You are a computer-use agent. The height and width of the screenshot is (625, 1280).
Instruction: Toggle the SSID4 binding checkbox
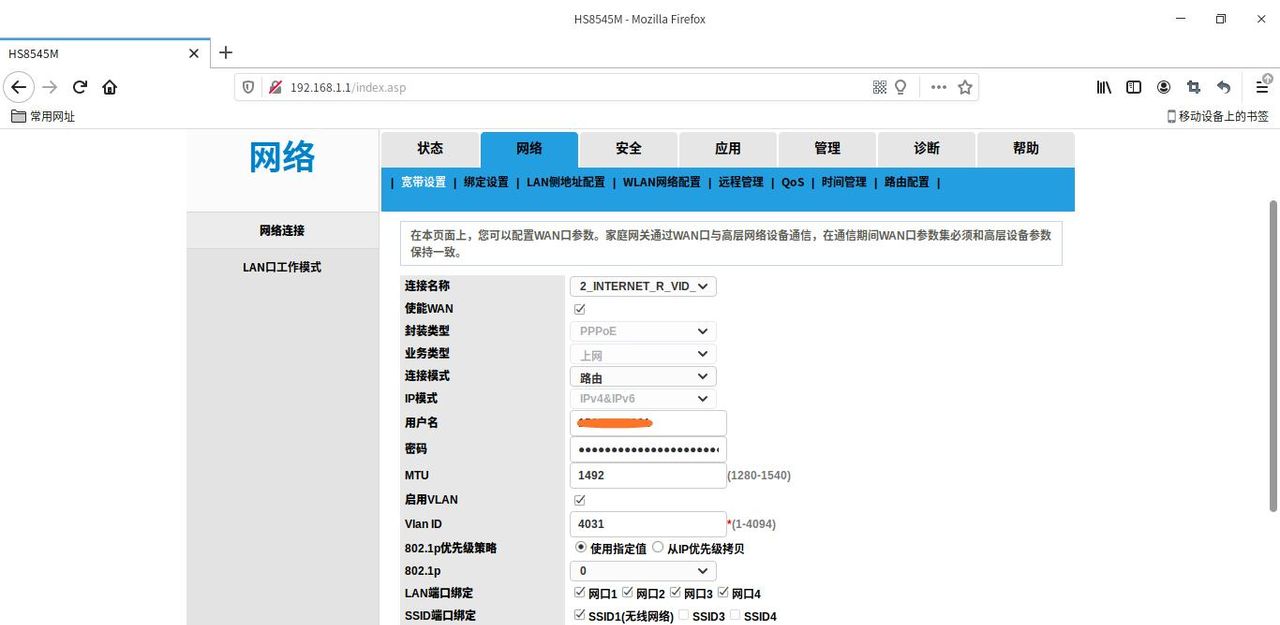pyautogui.click(x=735, y=615)
